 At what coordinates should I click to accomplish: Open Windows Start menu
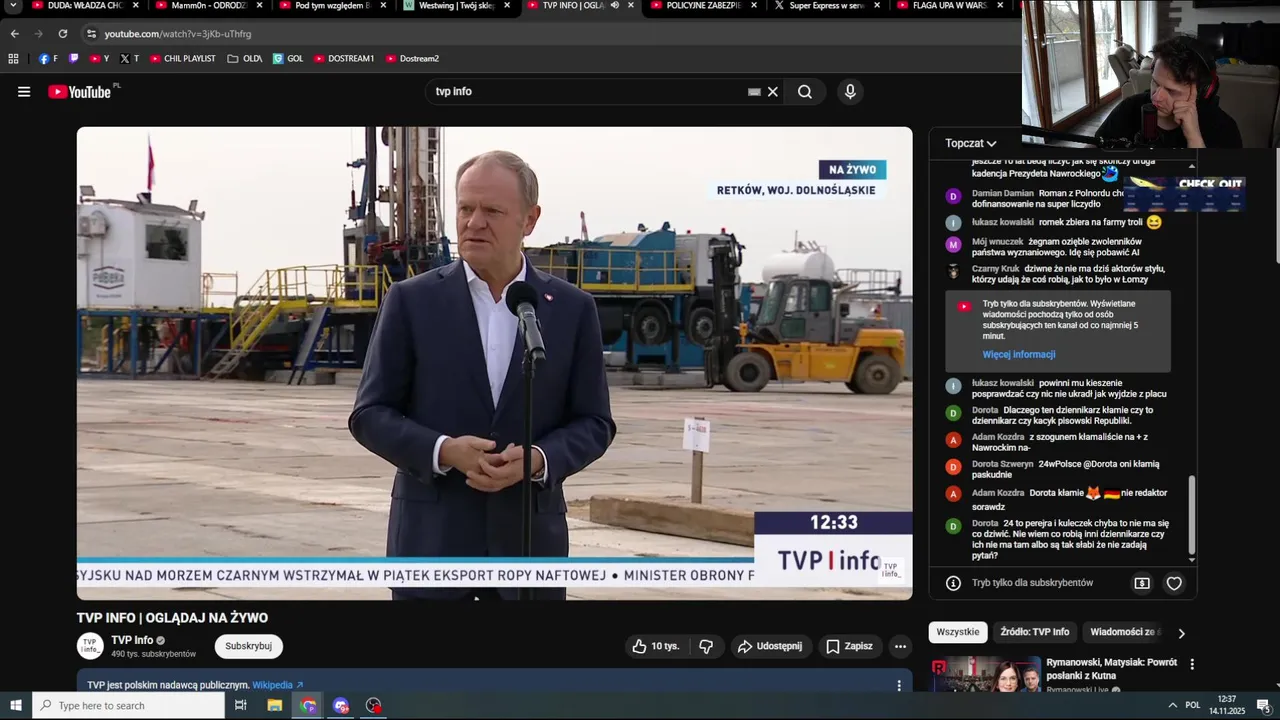pyautogui.click(x=15, y=705)
